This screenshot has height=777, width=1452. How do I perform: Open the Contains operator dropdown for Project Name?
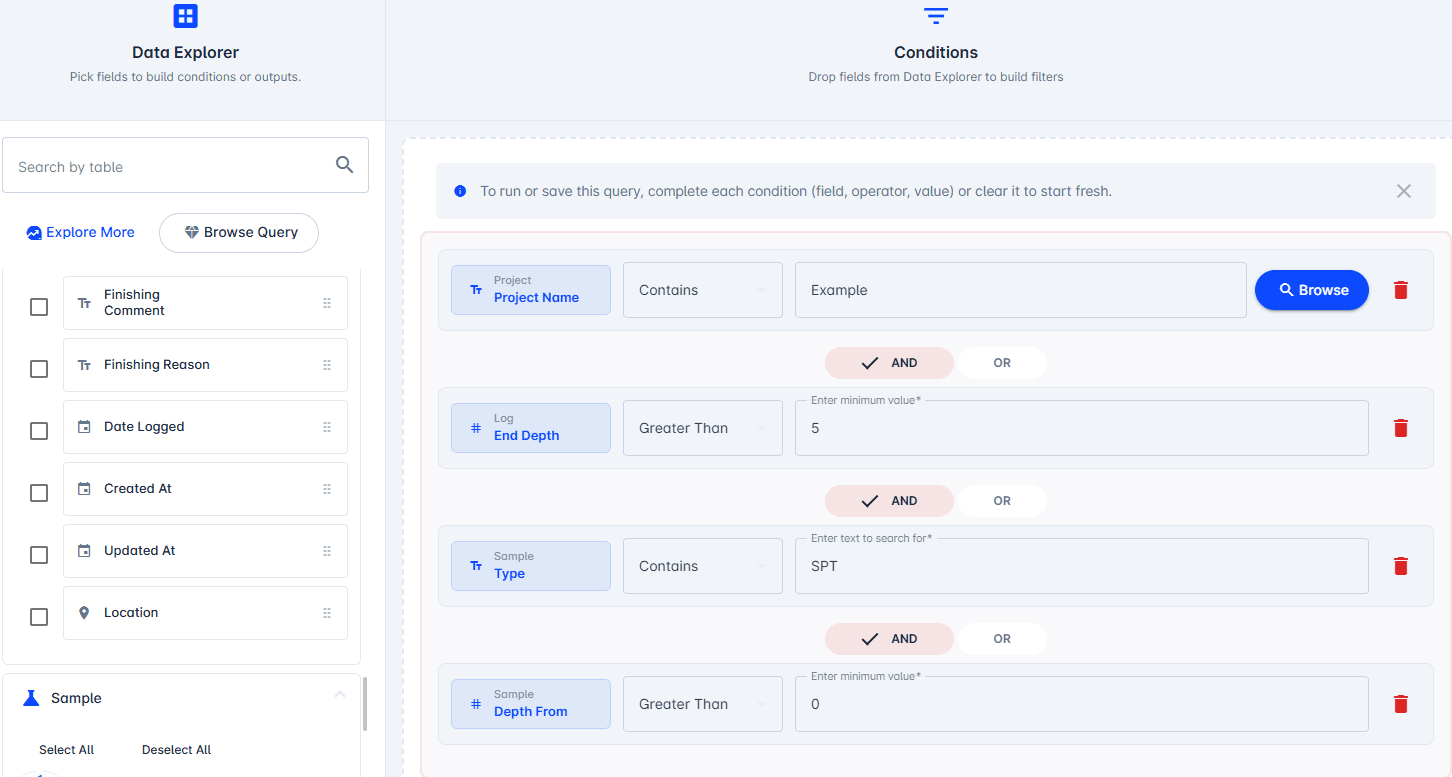click(x=703, y=290)
